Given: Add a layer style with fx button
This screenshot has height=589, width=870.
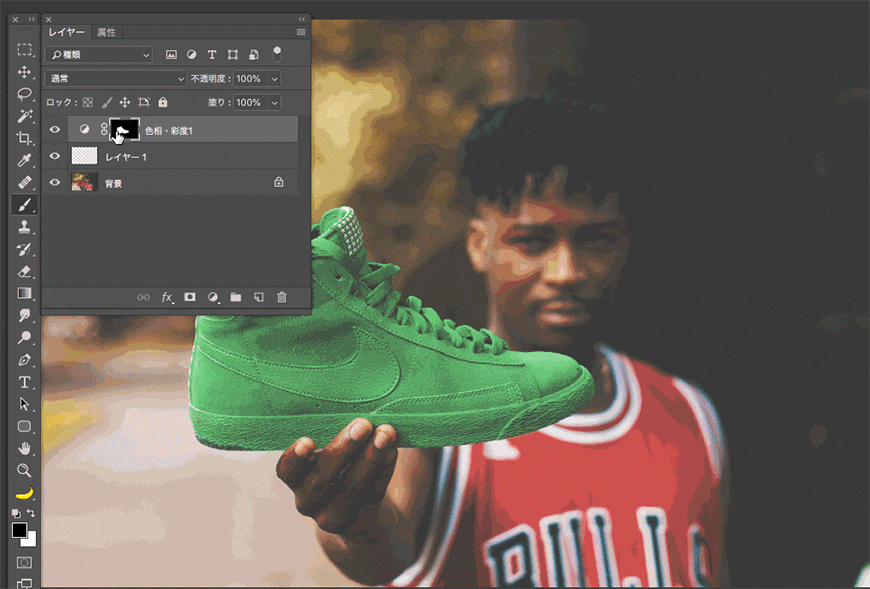Looking at the screenshot, I should [x=167, y=297].
